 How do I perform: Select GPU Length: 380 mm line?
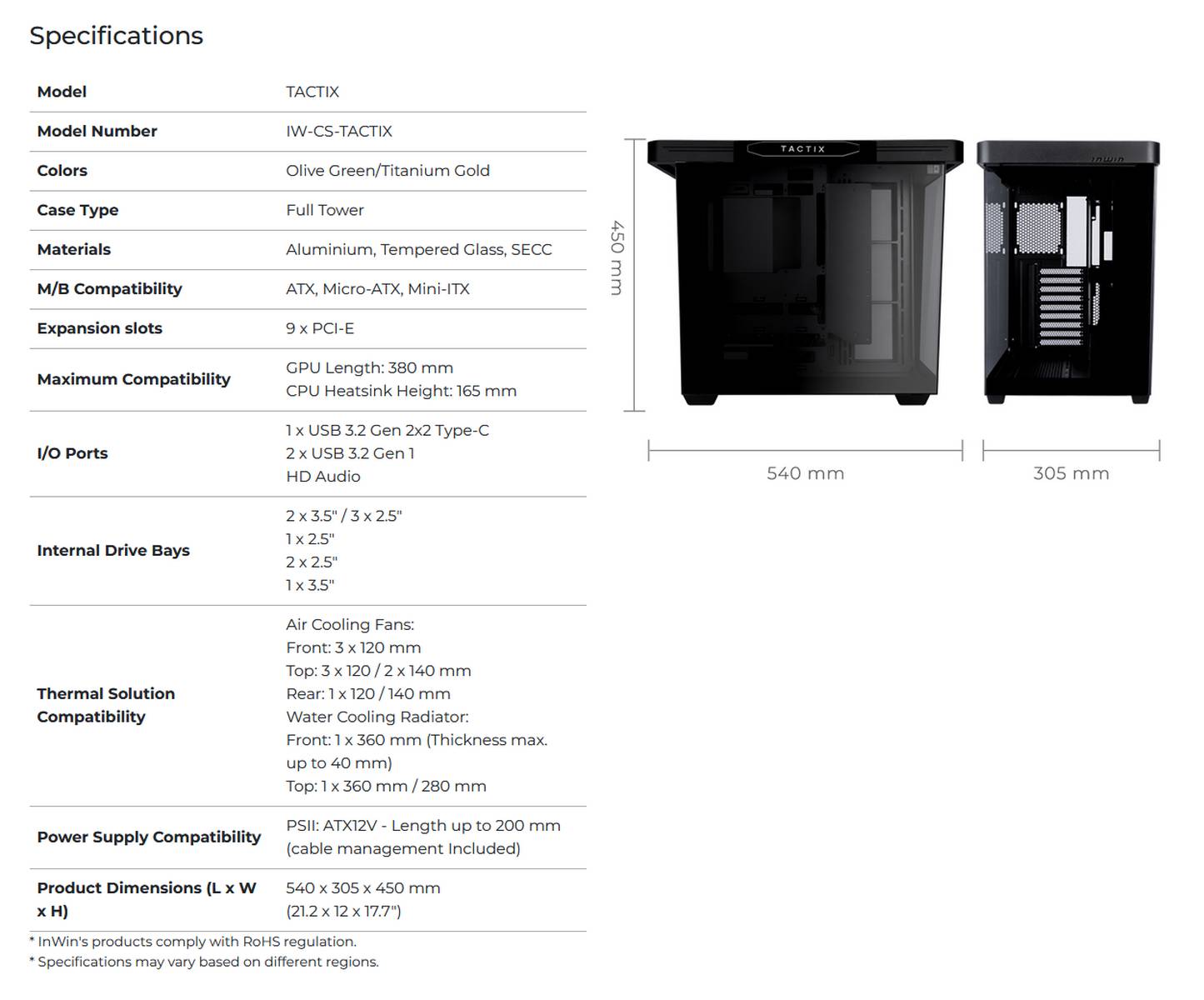pos(369,367)
